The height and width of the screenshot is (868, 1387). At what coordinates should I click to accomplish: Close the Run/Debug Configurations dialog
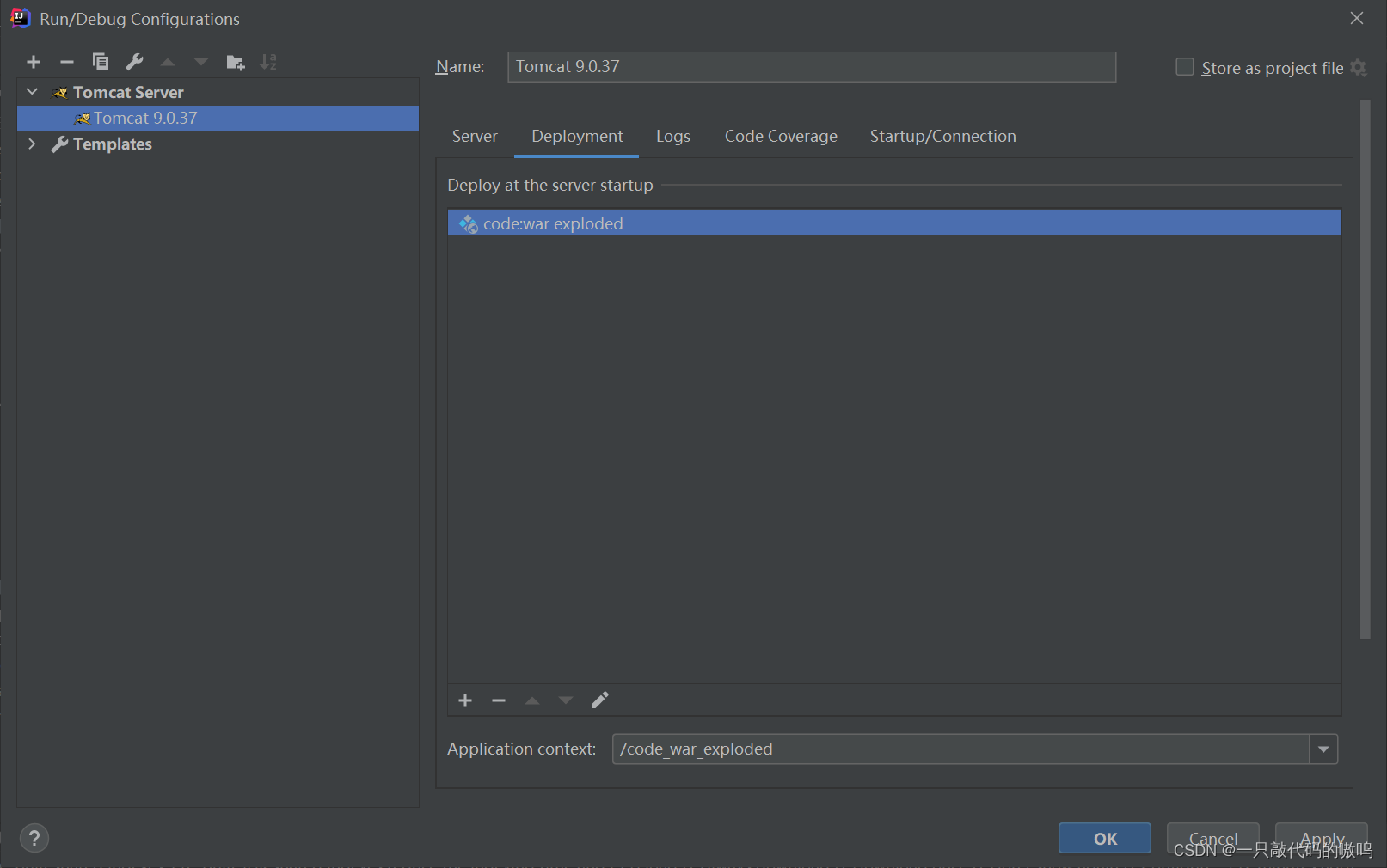point(1357,18)
